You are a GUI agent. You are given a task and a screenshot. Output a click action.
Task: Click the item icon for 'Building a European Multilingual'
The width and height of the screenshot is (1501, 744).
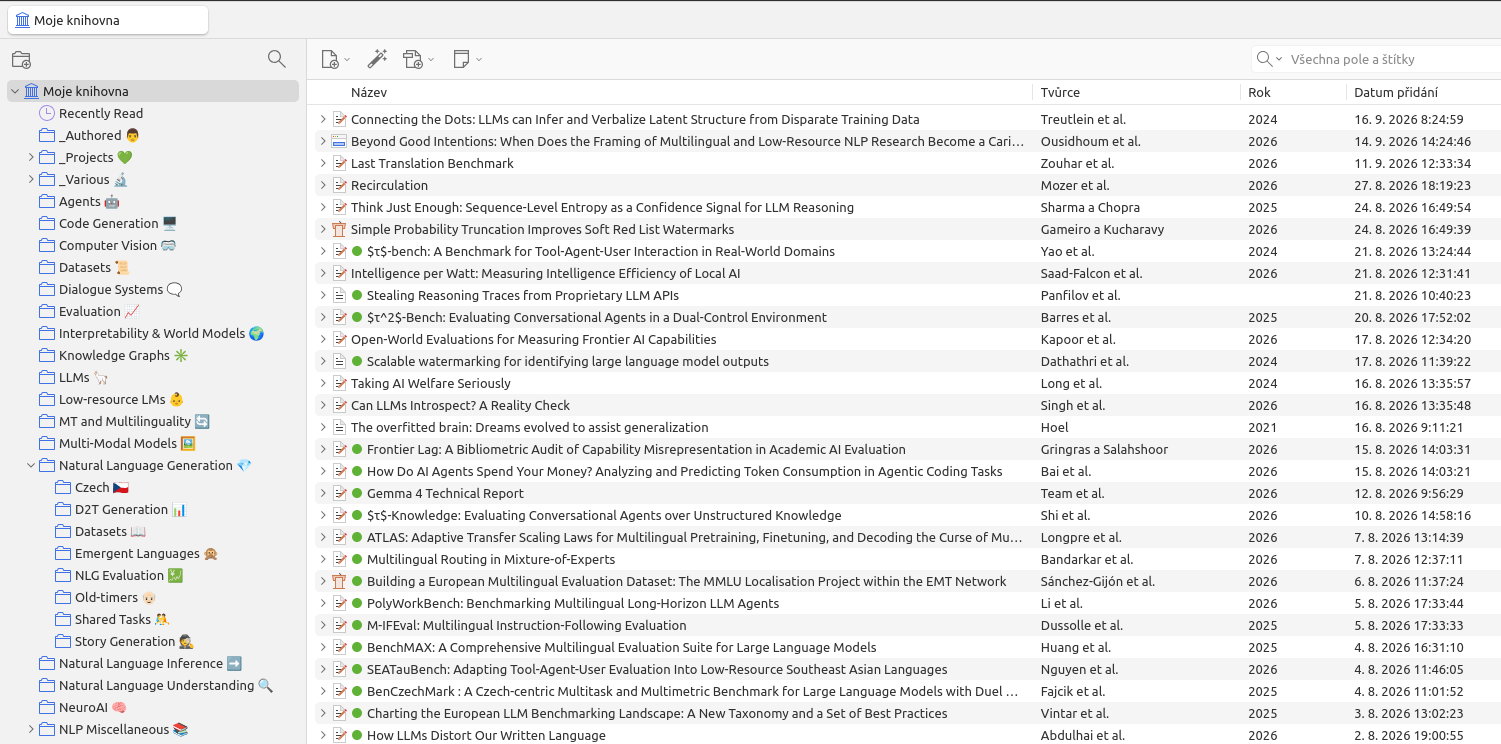(x=339, y=581)
